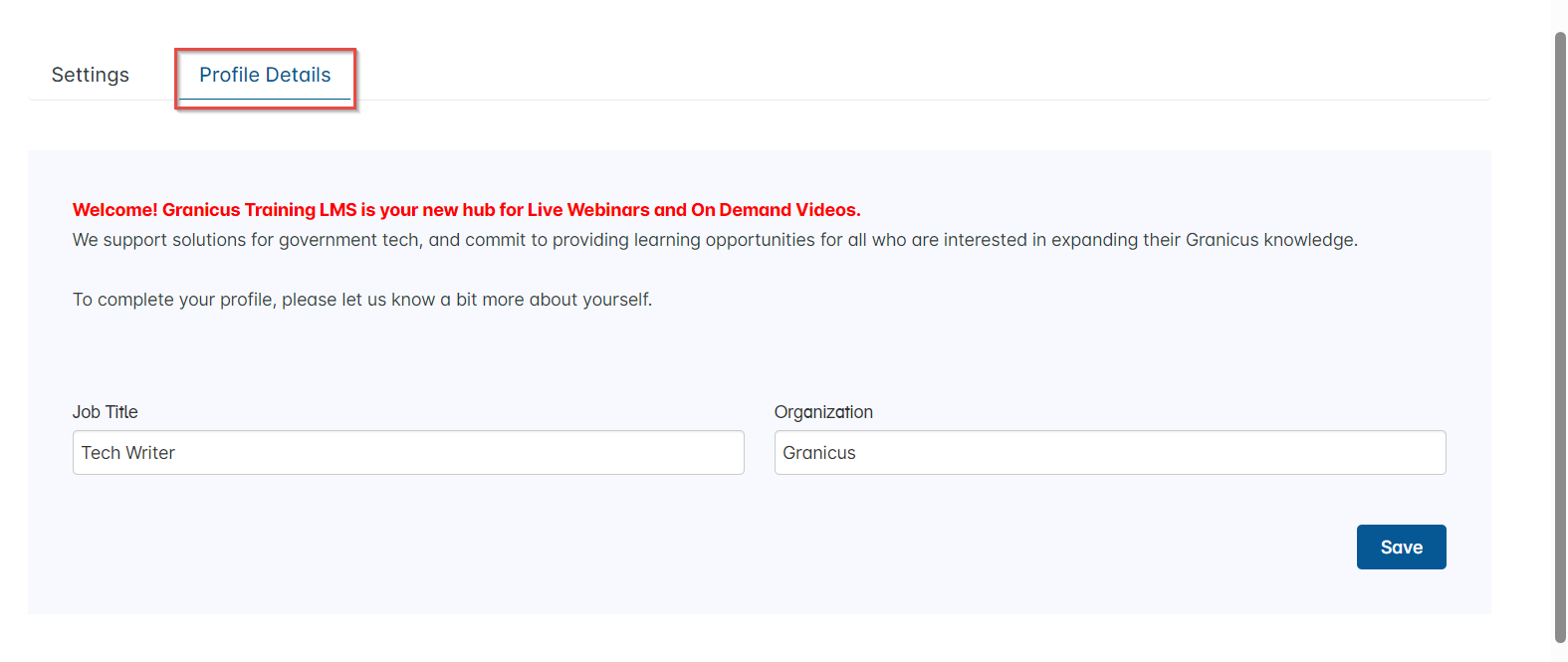Click "Granicus Training LMS" in red heading

pos(259,210)
